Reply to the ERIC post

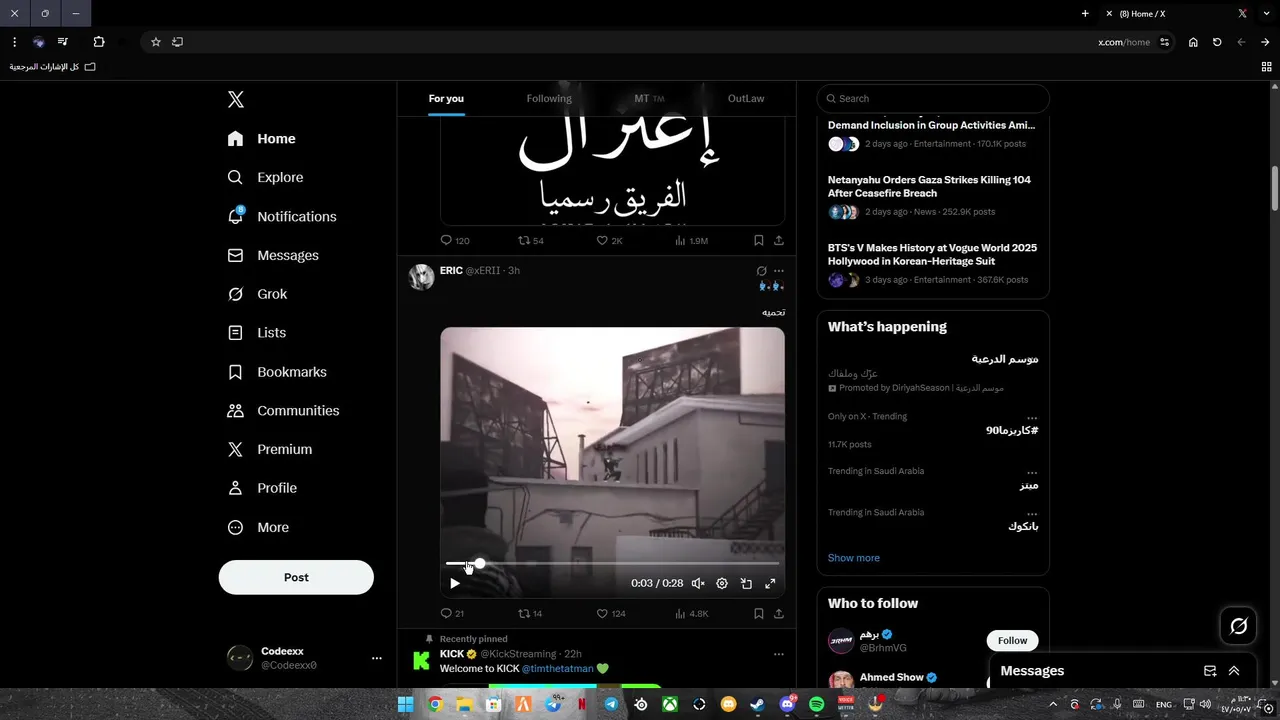coord(452,613)
